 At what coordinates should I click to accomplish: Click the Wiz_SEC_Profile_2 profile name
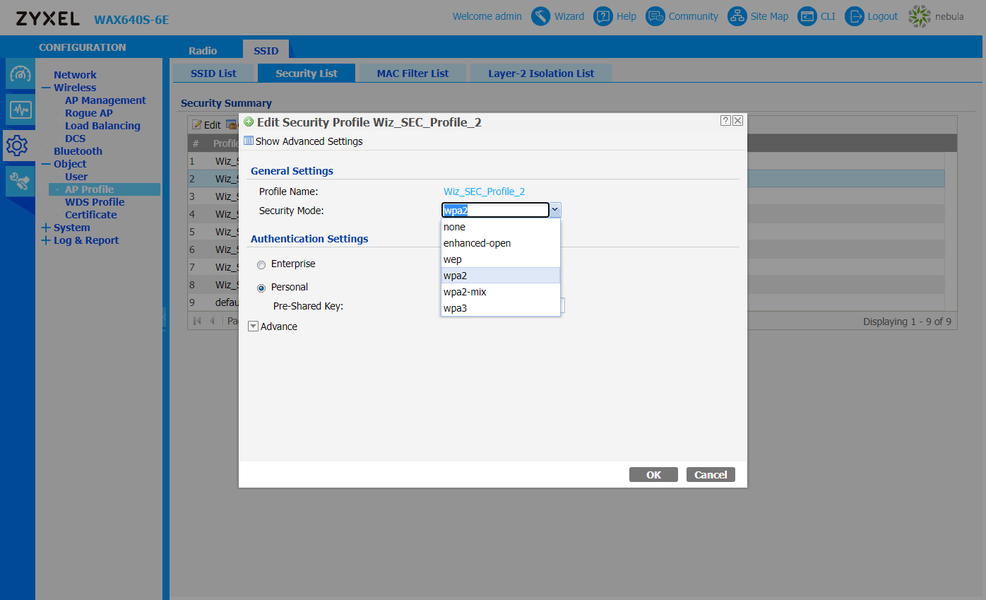pyautogui.click(x=484, y=191)
